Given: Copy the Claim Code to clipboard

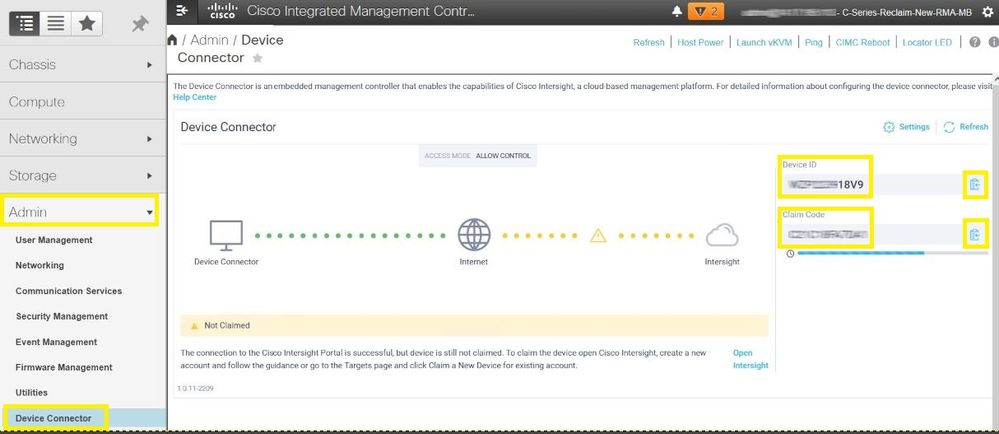Looking at the screenshot, I should (975, 235).
